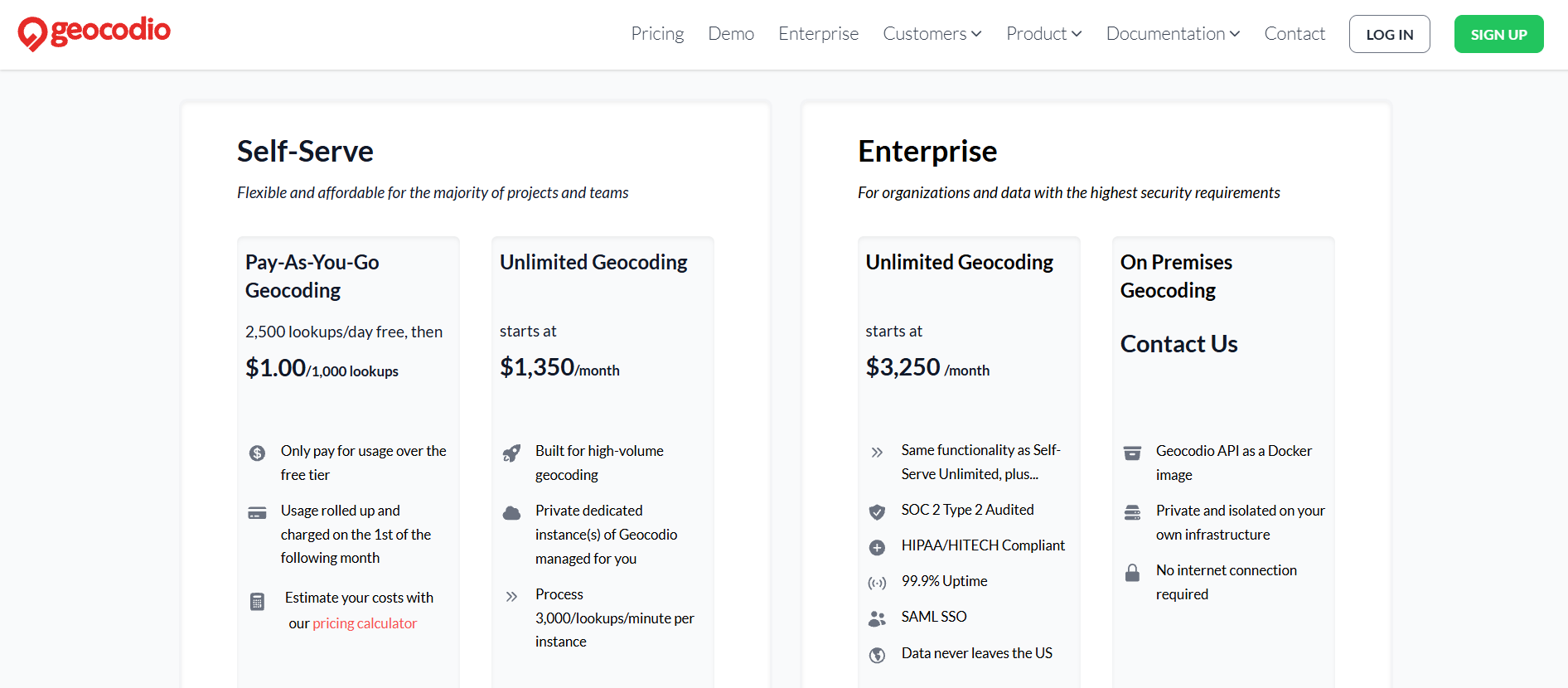The height and width of the screenshot is (688, 1568).
Task: Click the $3,250 /month price
Action: [927, 367]
